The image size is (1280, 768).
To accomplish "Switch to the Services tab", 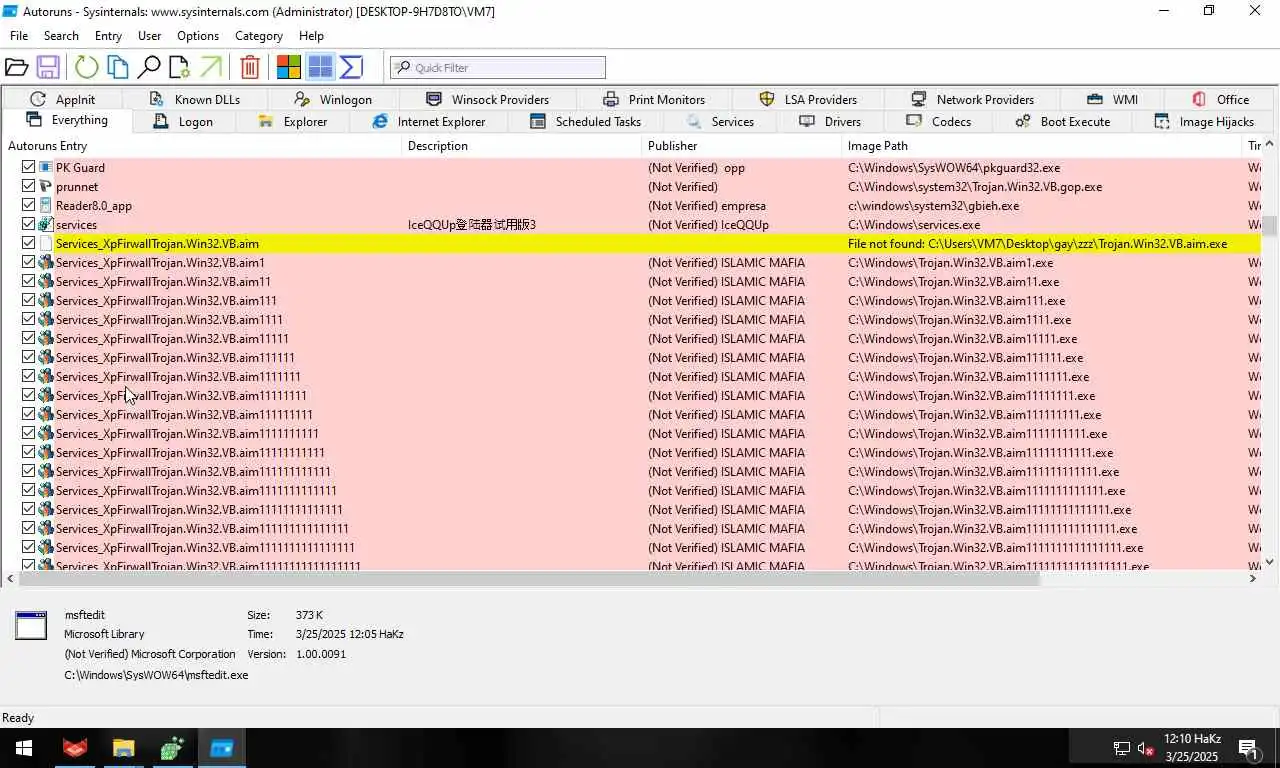I will 720,121.
